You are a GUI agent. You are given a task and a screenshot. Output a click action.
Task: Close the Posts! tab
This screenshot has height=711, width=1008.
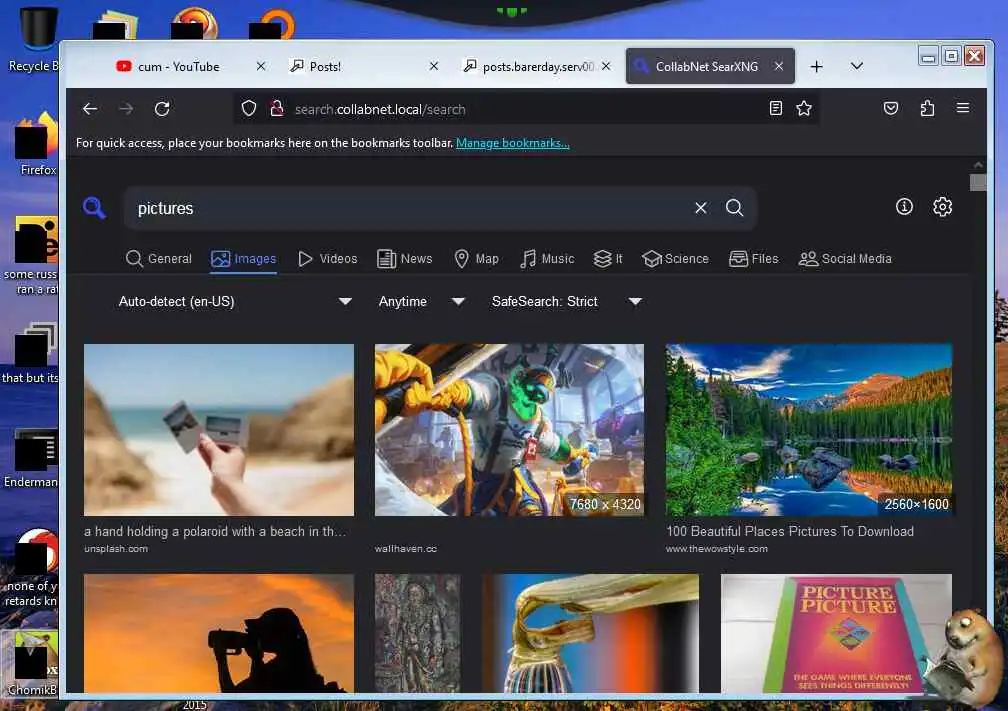click(434, 66)
